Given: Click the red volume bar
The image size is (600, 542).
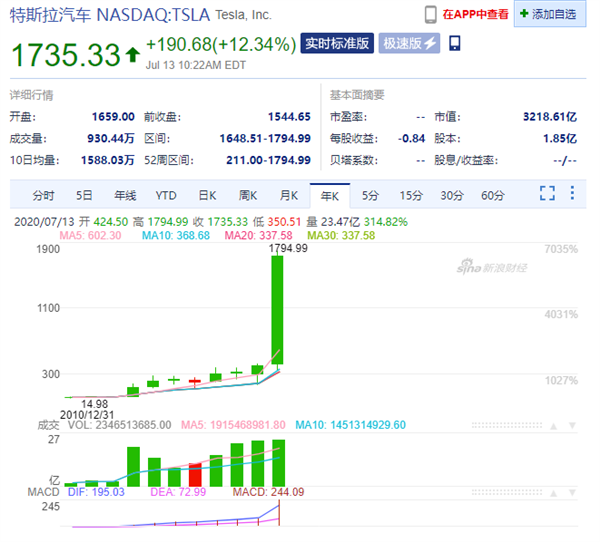Looking at the screenshot, I should coord(196,474).
